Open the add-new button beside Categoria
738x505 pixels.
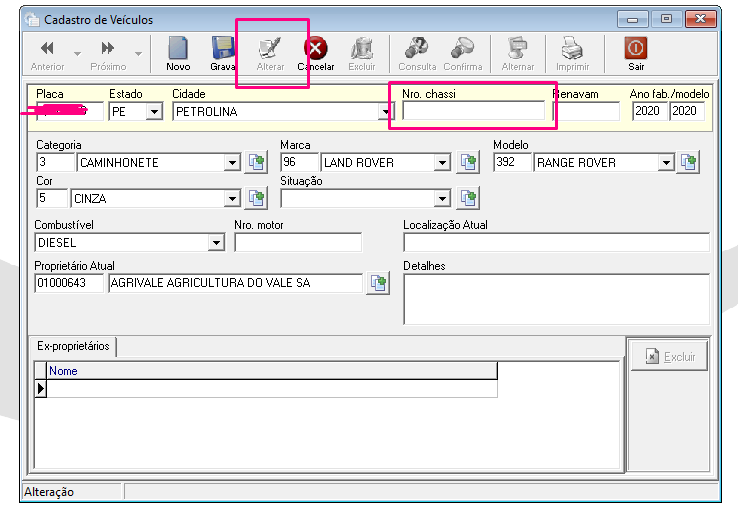[x=256, y=162]
